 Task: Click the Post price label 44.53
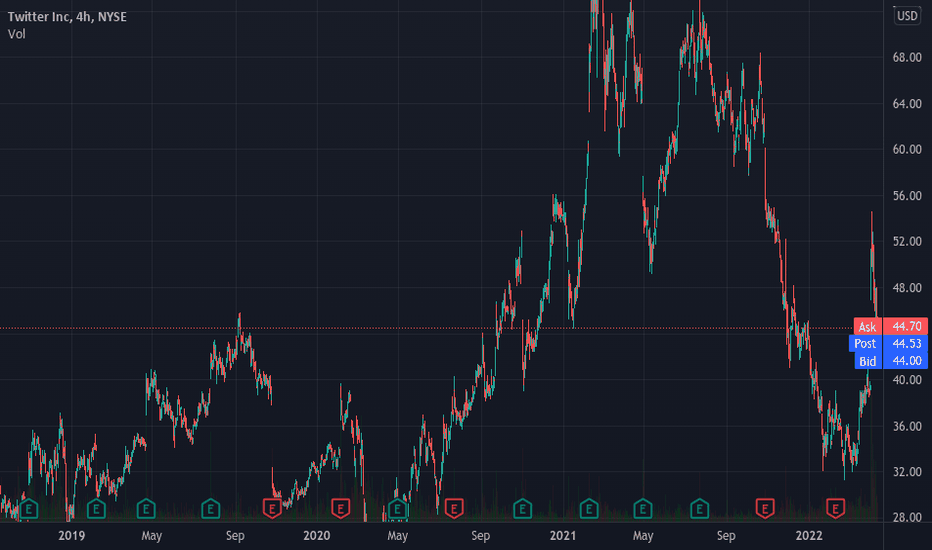pyautogui.click(x=889, y=344)
